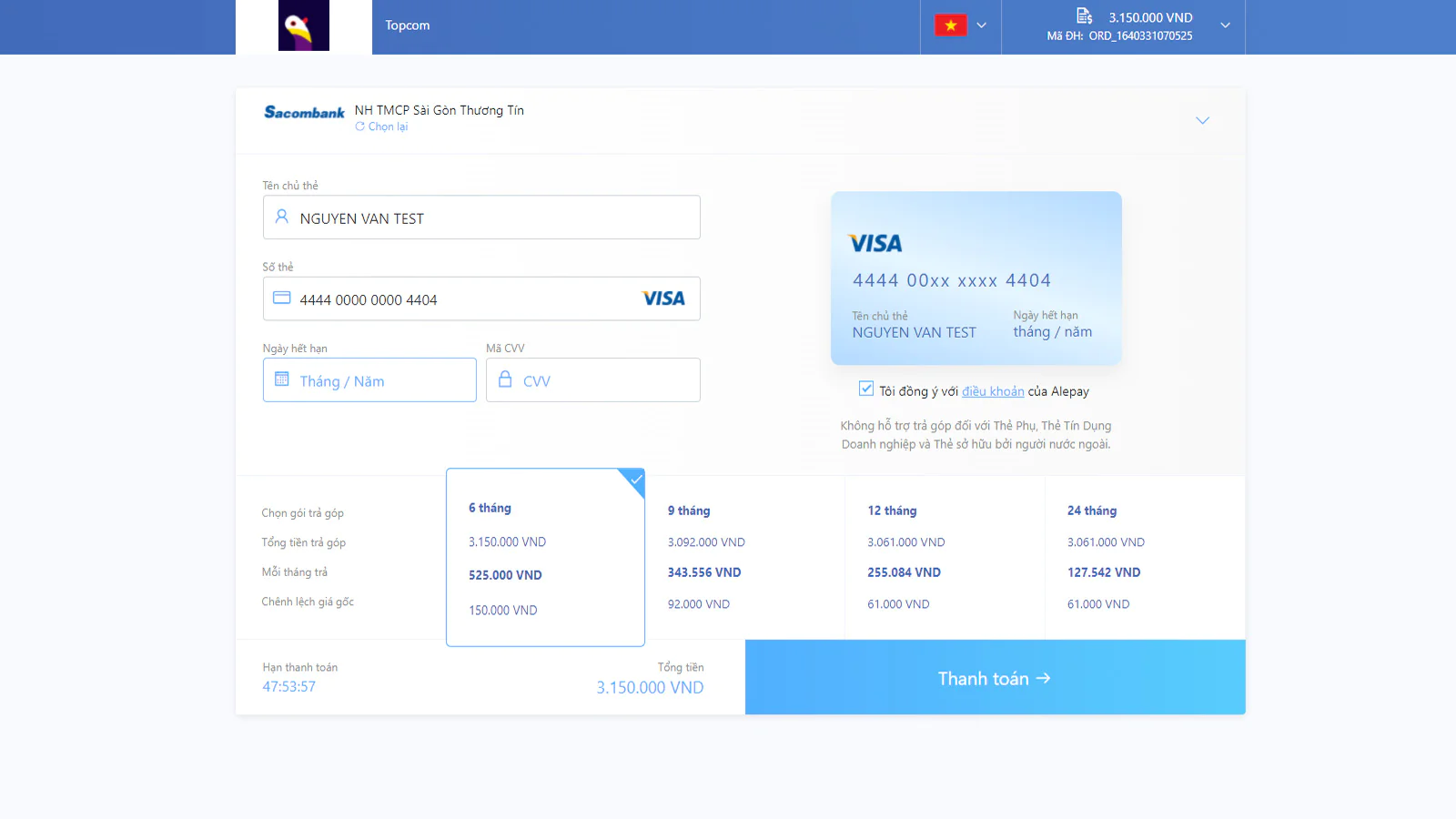The width and height of the screenshot is (1456, 819).
Task: Click the 3.092.000 VND total for 9 months
Action: (x=706, y=542)
